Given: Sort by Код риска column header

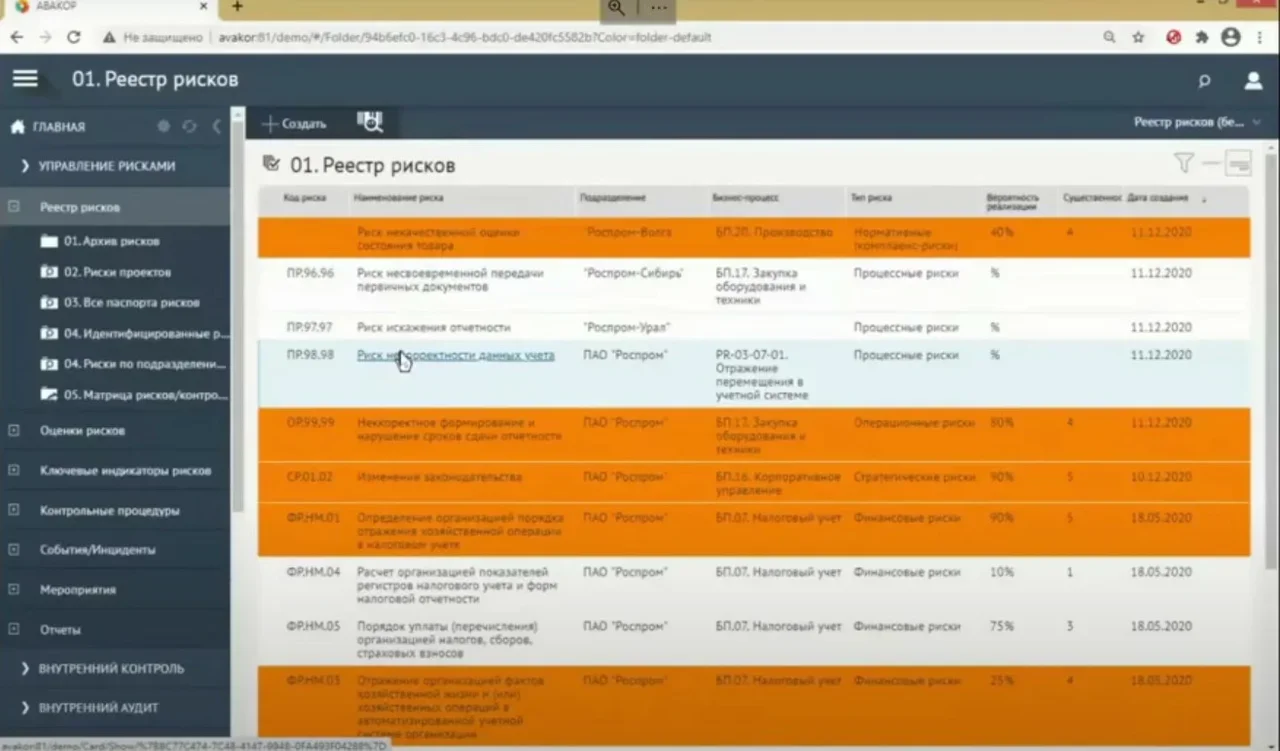Looking at the screenshot, I should pos(304,198).
